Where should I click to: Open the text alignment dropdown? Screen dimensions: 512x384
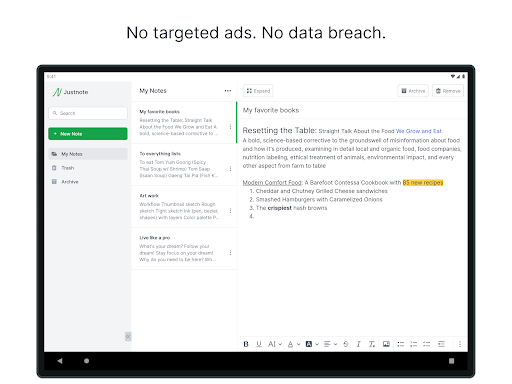[x=330, y=344]
